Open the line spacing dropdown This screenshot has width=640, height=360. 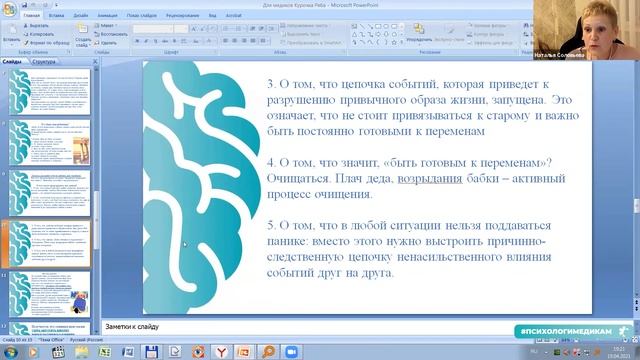click(272, 29)
